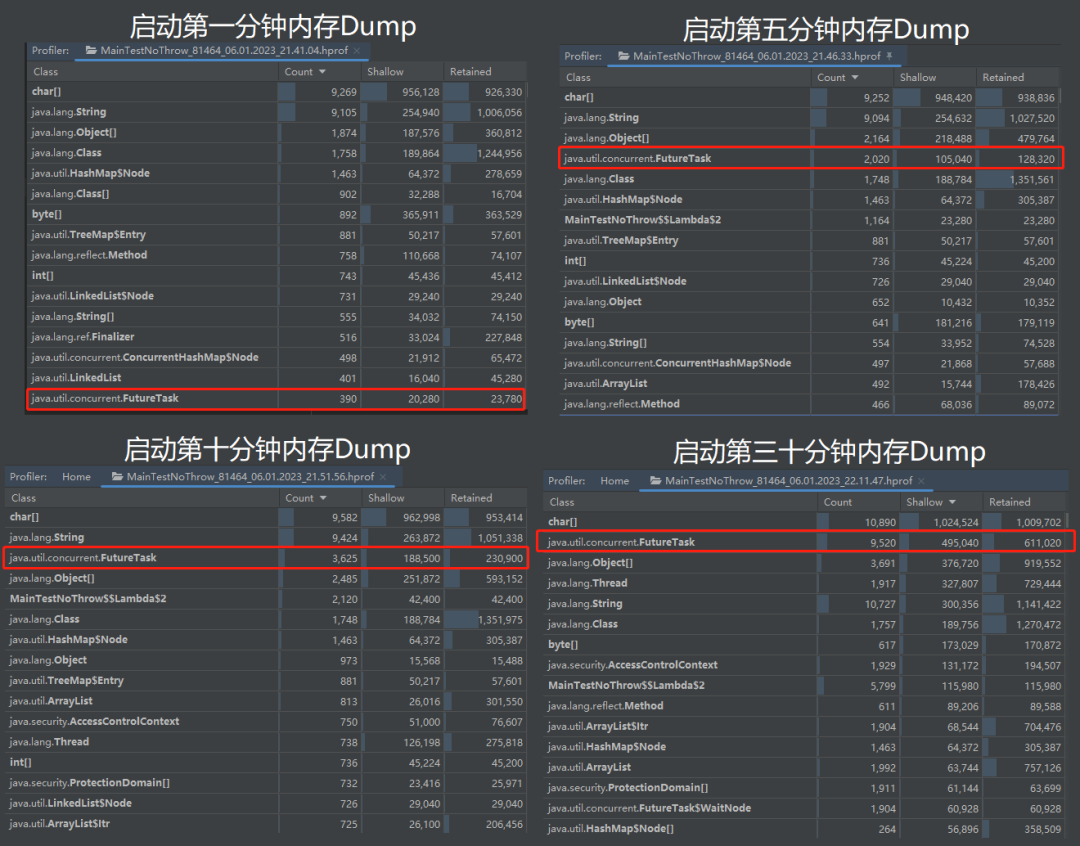
Task: Select java.util.ArrayList$Itr row with count 725
Action: [266, 824]
